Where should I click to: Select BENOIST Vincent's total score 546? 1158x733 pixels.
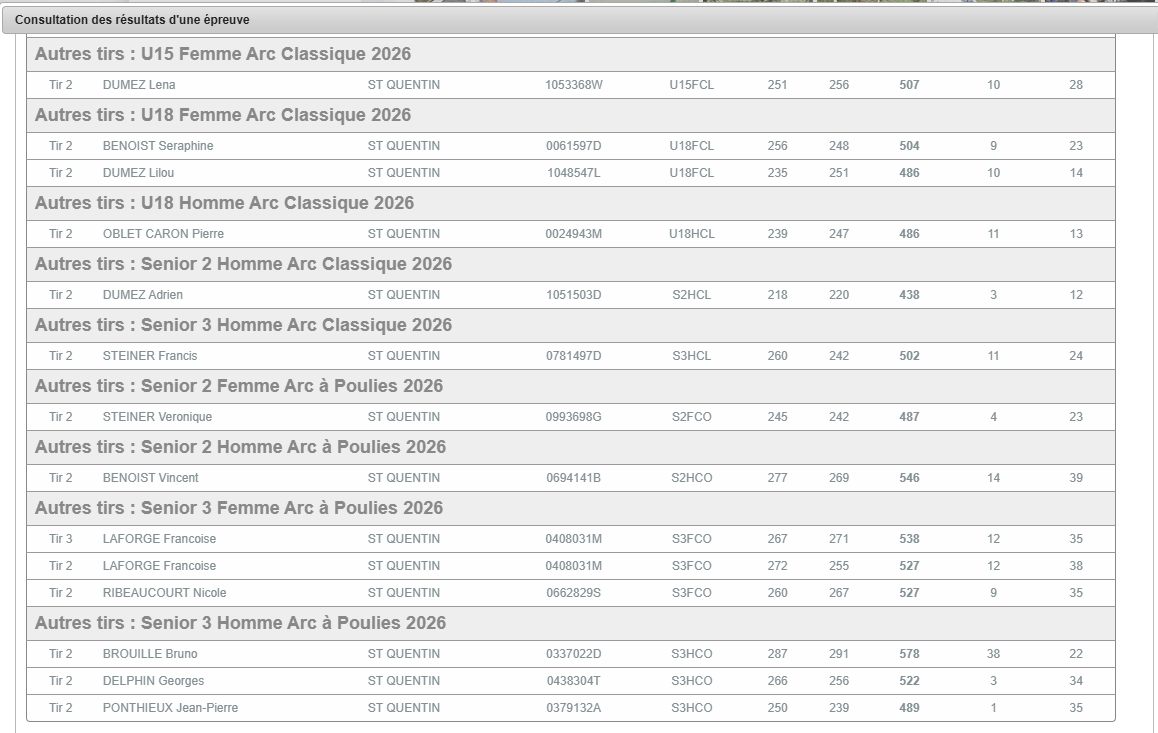(909, 478)
